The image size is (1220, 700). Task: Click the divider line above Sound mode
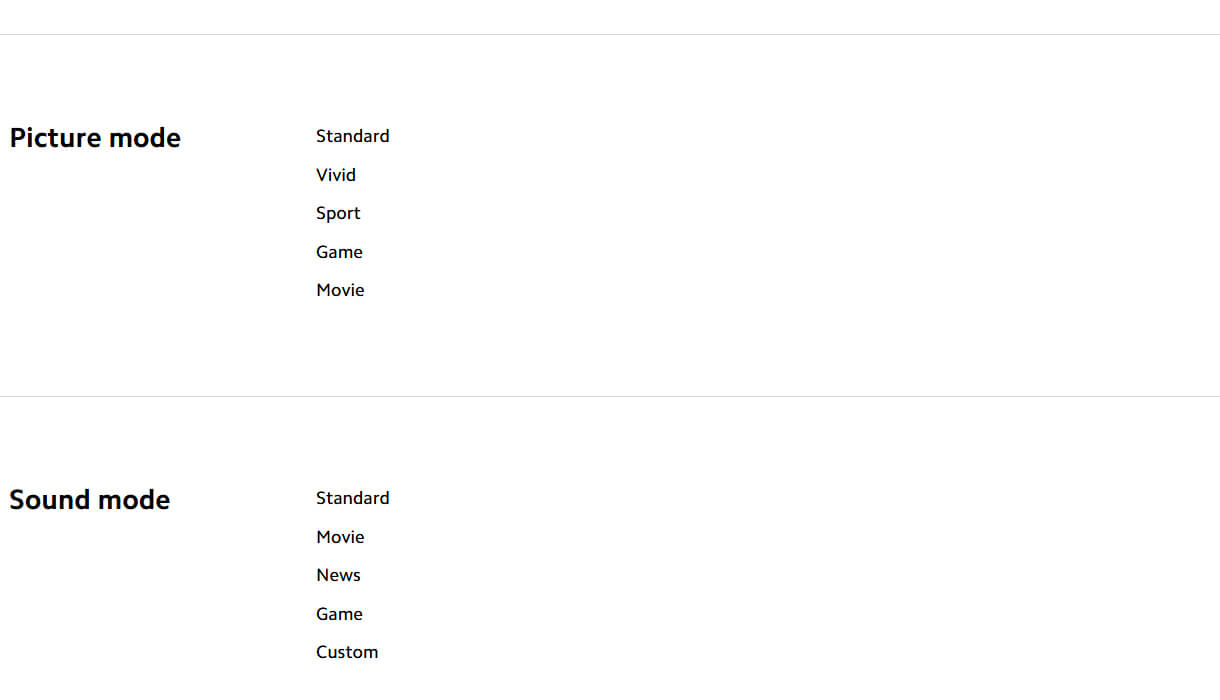click(610, 397)
